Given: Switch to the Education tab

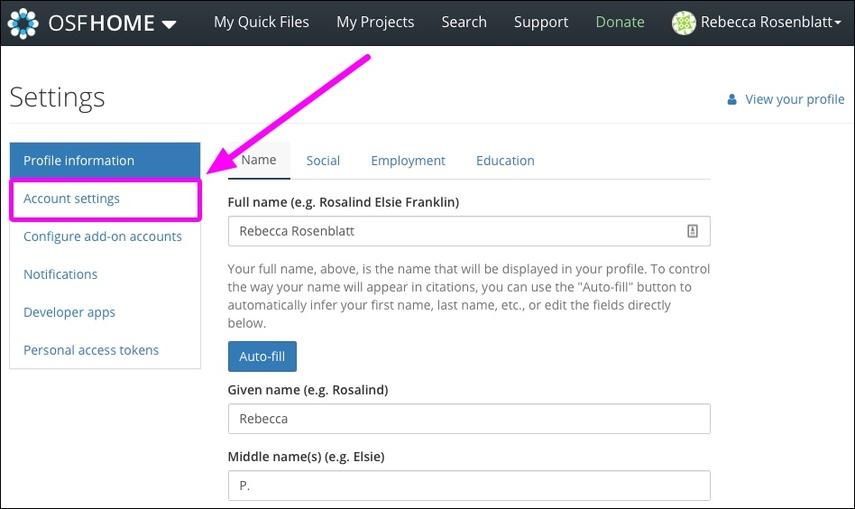Looking at the screenshot, I should (x=505, y=160).
